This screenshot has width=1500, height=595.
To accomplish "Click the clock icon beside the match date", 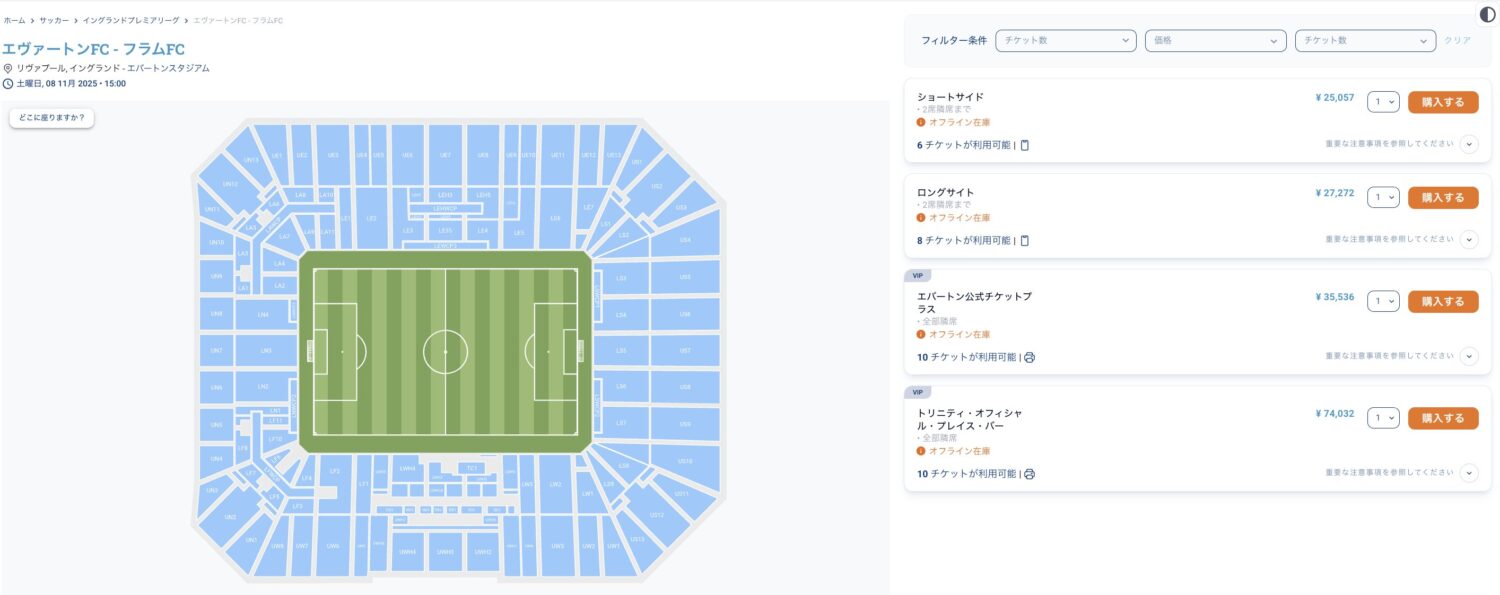I will pos(8,84).
